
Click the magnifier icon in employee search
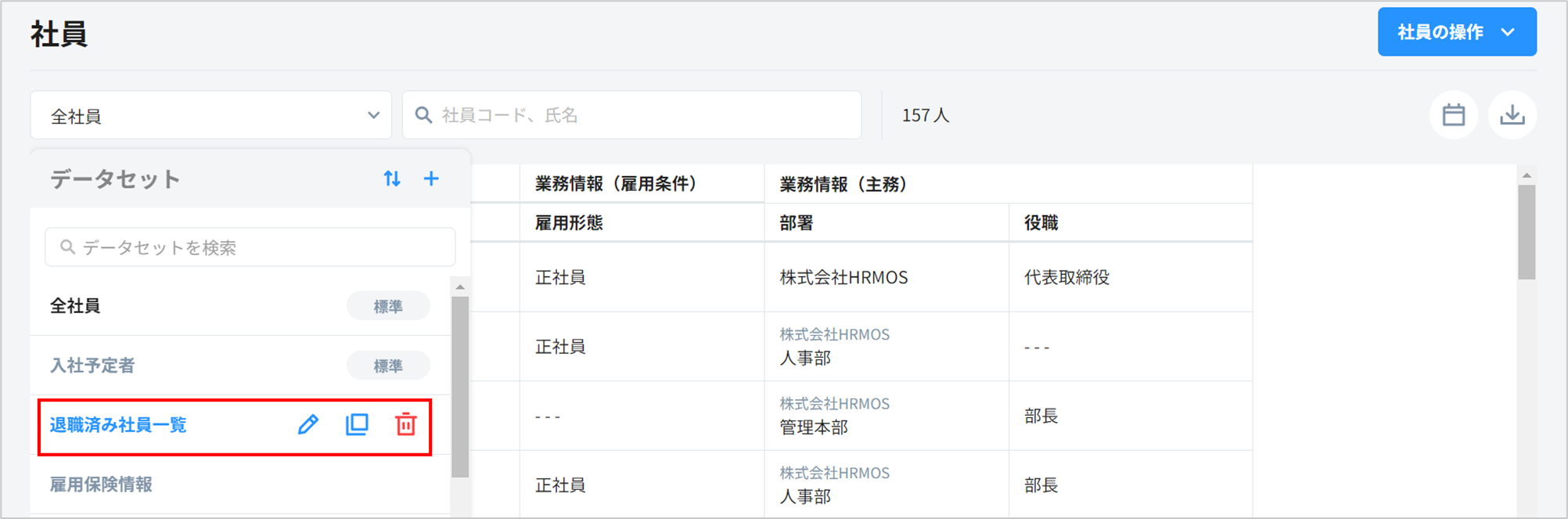point(423,116)
